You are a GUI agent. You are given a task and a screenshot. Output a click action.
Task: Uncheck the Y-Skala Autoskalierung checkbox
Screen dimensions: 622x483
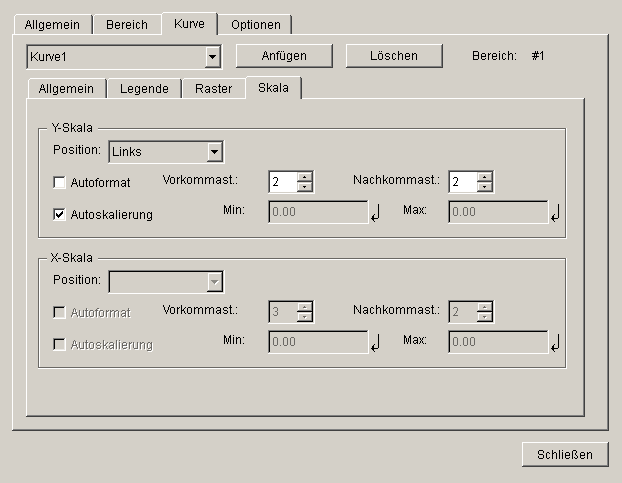(59, 215)
